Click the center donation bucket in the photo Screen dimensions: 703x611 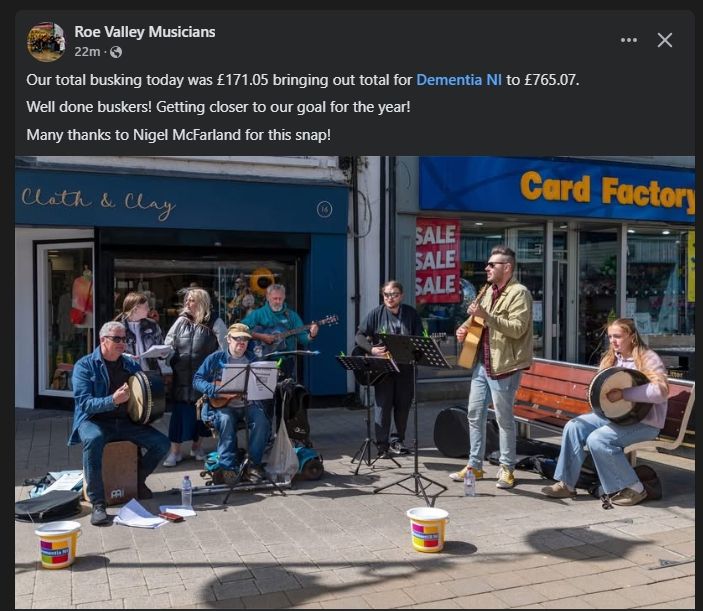click(427, 529)
